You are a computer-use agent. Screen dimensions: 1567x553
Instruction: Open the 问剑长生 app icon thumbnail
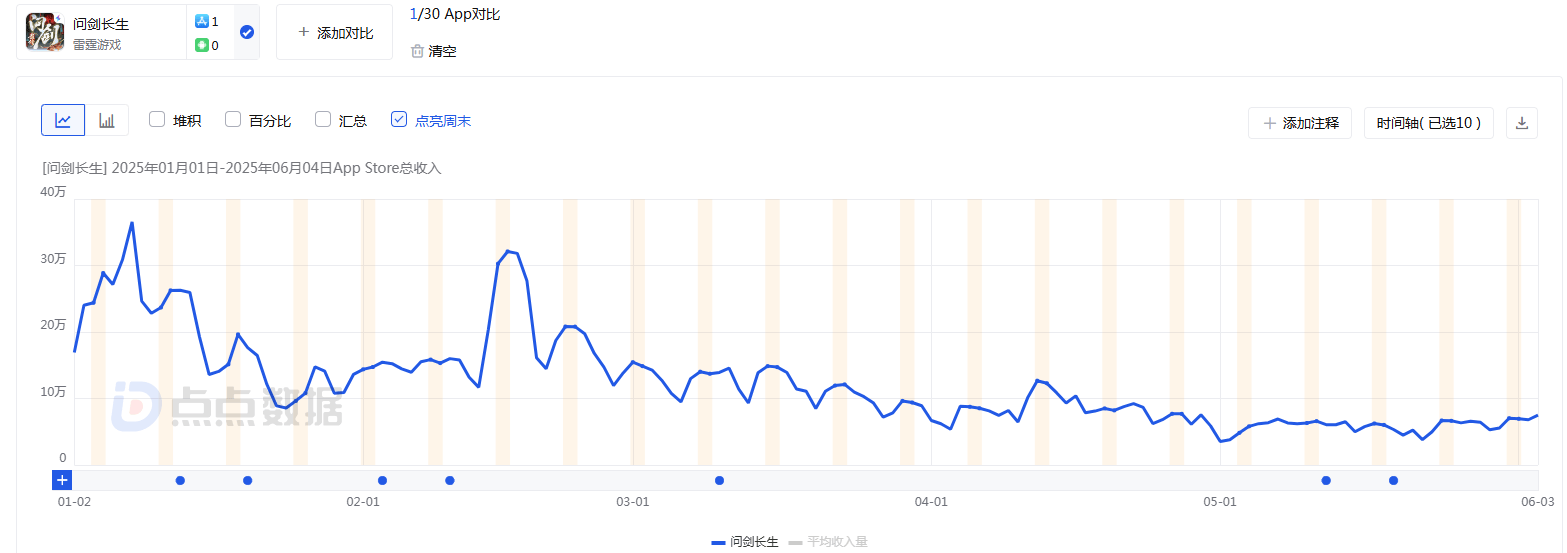[x=45, y=32]
